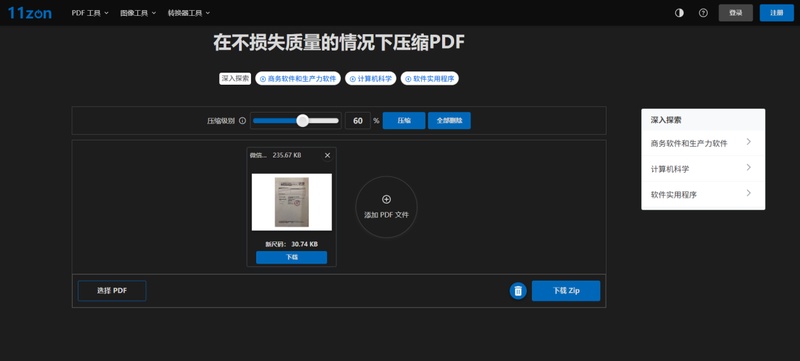
Task: Click the 登录 button
Action: click(x=735, y=13)
